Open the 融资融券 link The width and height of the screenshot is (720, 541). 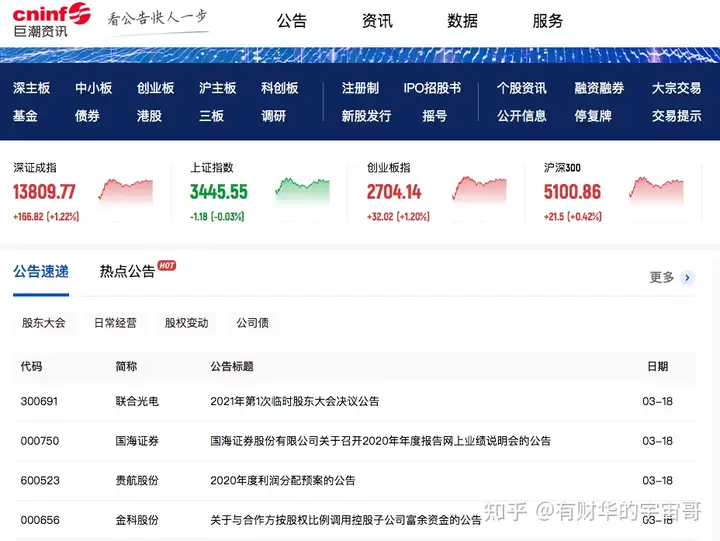point(599,88)
